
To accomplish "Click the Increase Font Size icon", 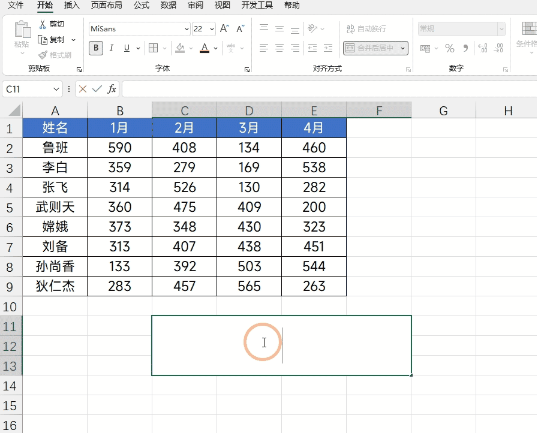I will [224, 28].
